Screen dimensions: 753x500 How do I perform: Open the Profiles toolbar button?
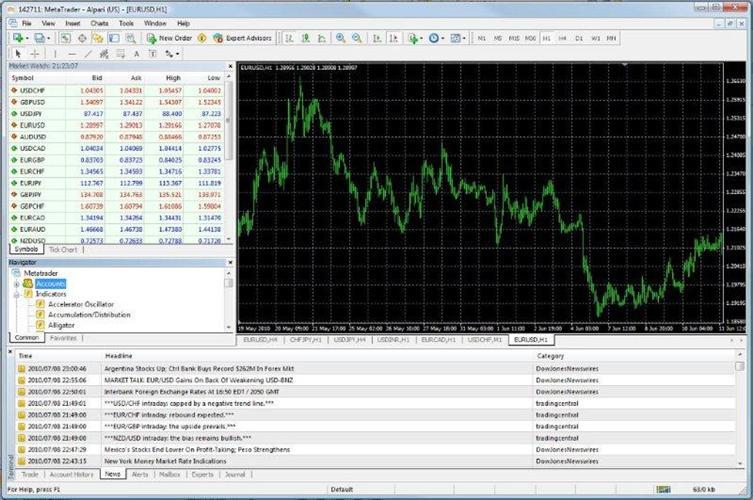click(39, 38)
